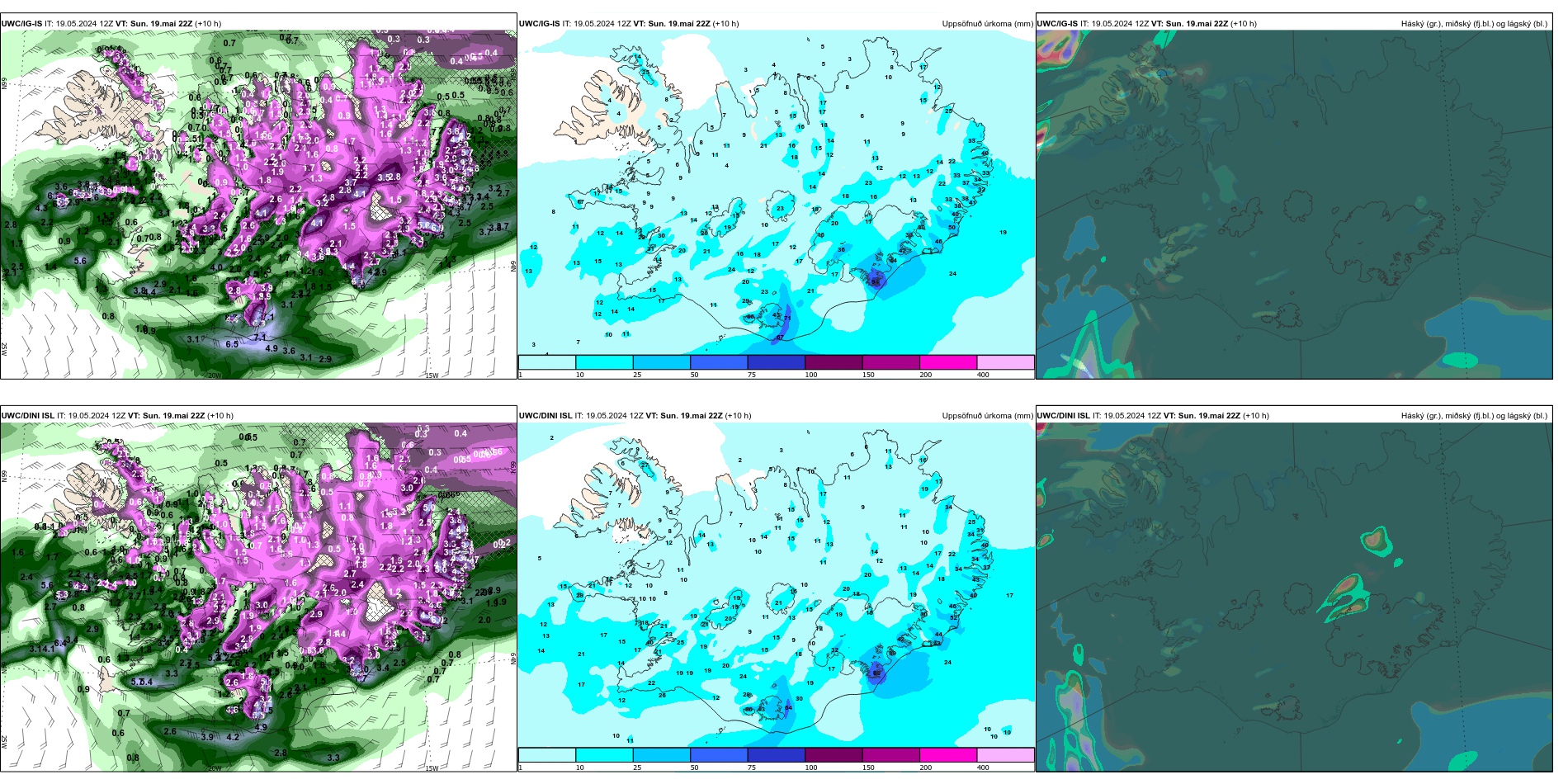Click the 50–75 mm swatch in IG-IS precipitation legend

(x=719, y=362)
